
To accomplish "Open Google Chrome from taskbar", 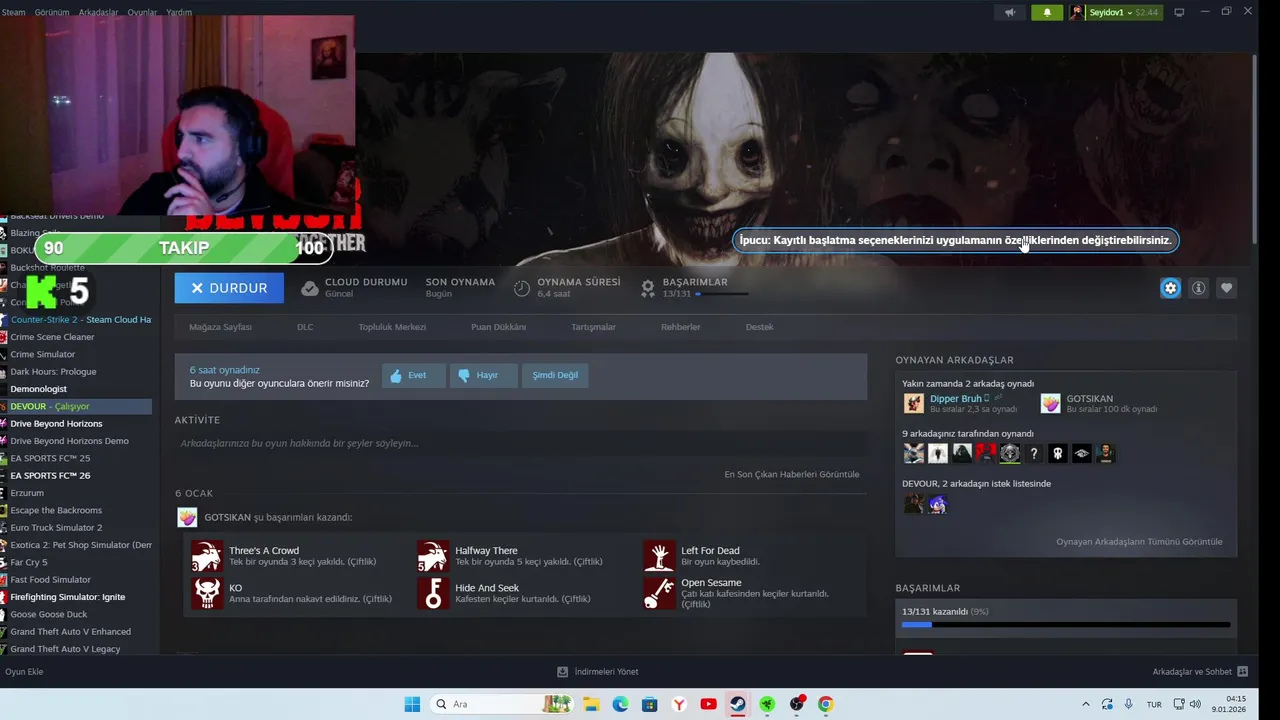I will 826,704.
